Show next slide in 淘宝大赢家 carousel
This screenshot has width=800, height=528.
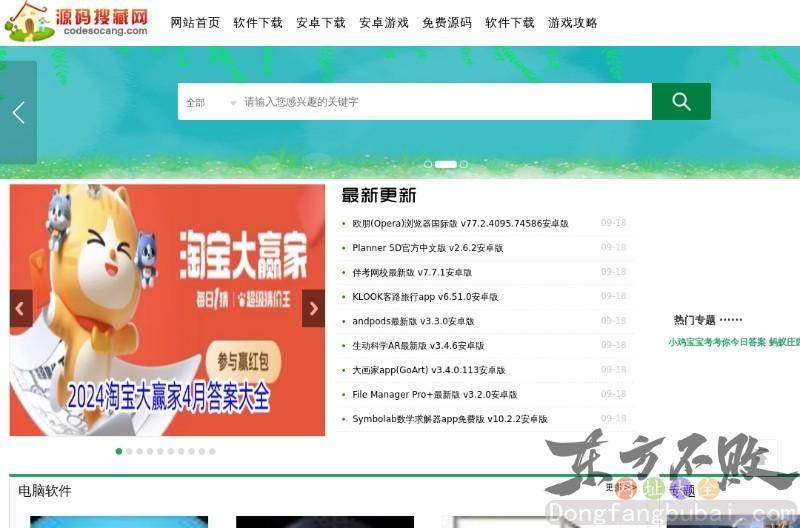(313, 309)
